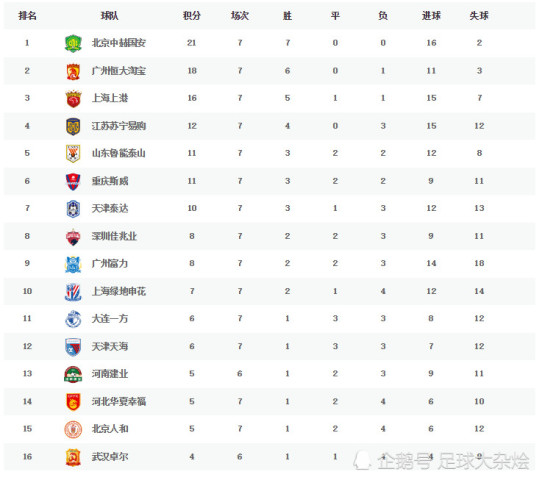The image size is (542, 480).
Task: Click the Shanghai SIPG red crest
Action: [x=73, y=98]
